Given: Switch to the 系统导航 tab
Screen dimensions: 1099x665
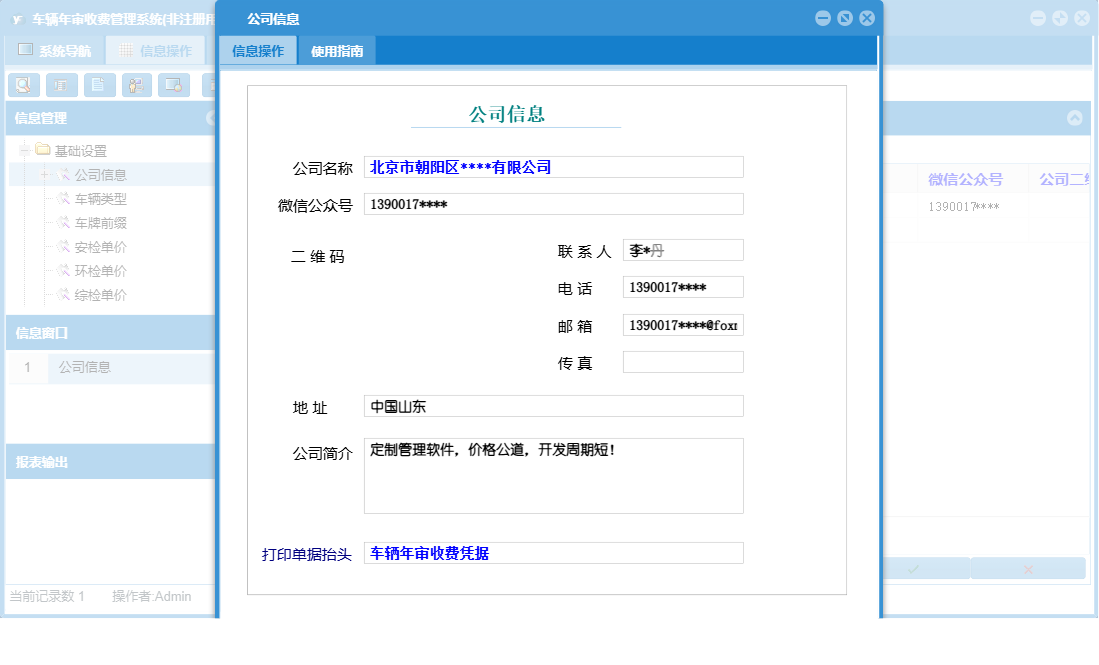Looking at the screenshot, I should point(57,48).
